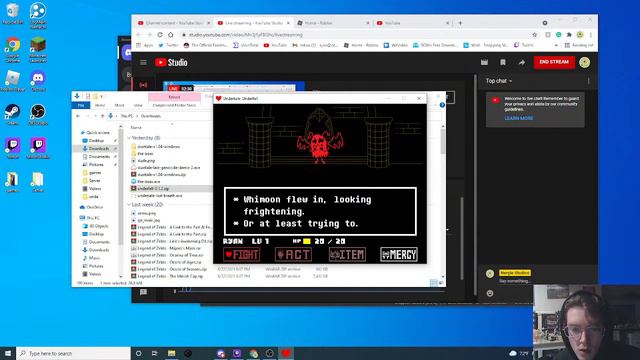Open the OBS Studio desktop icon
The width and height of the screenshot is (640, 360).
(x=38, y=115)
